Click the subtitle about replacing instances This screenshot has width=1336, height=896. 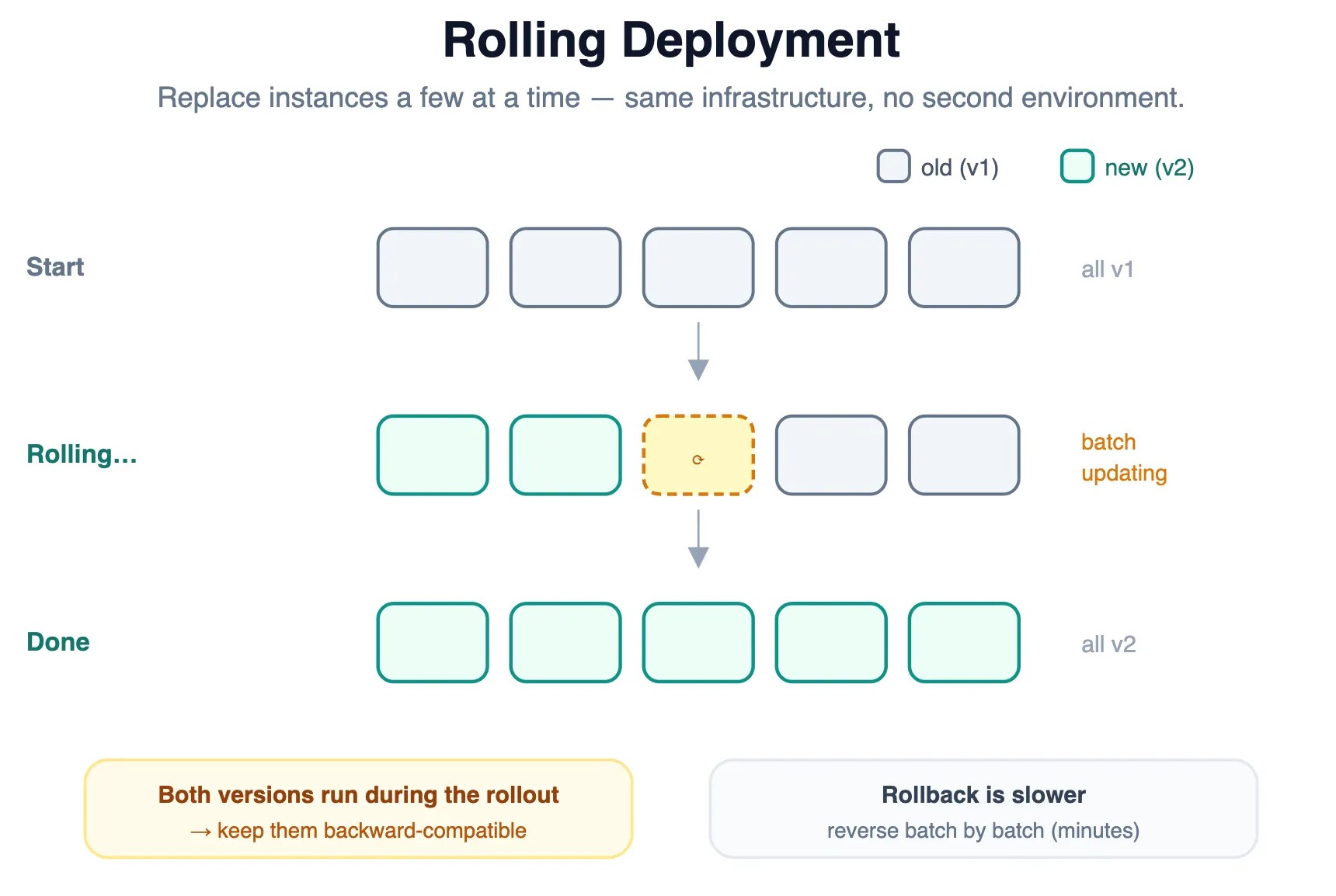coord(671,98)
